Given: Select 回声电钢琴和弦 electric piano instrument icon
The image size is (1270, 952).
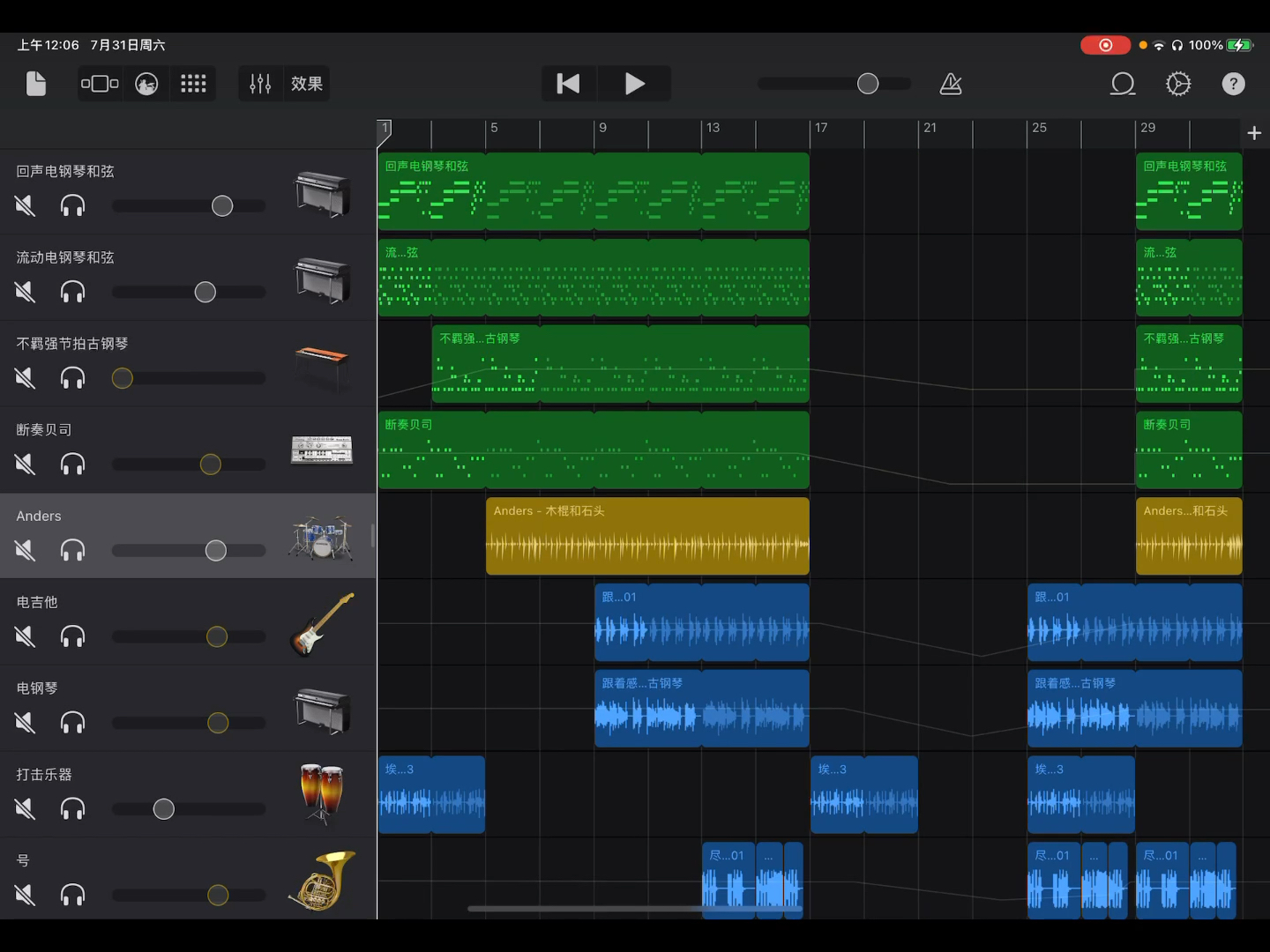Looking at the screenshot, I should [x=322, y=193].
